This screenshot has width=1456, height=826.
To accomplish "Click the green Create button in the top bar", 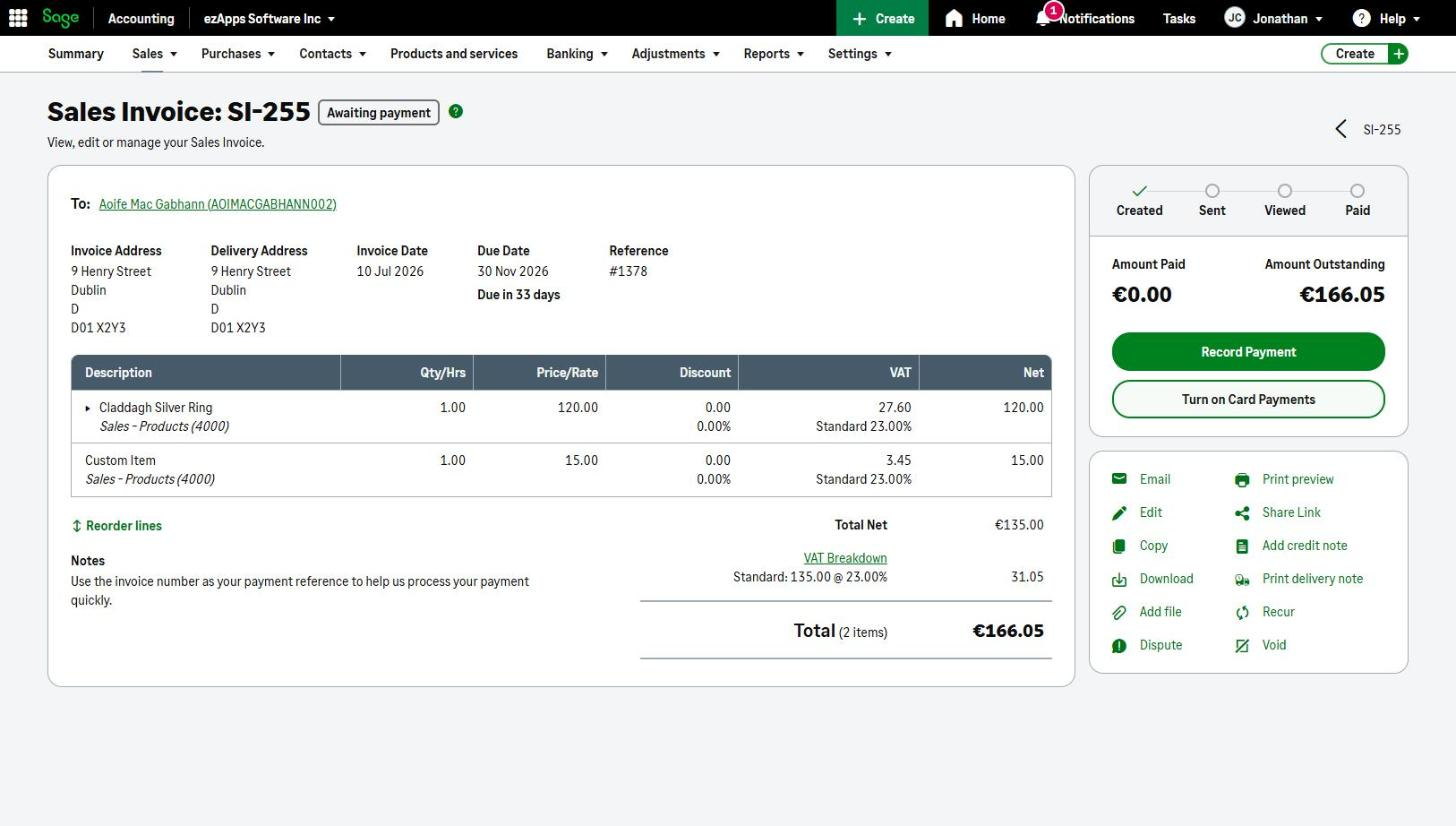I will pyautogui.click(x=882, y=18).
